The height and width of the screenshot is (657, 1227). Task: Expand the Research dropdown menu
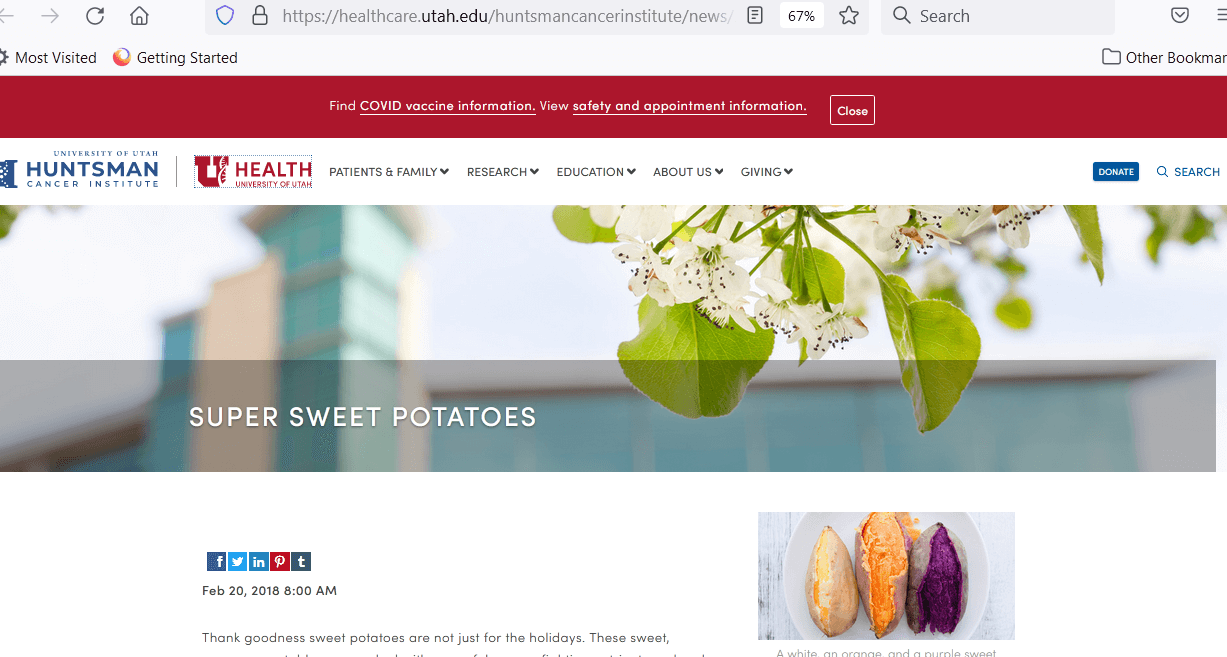coord(503,172)
